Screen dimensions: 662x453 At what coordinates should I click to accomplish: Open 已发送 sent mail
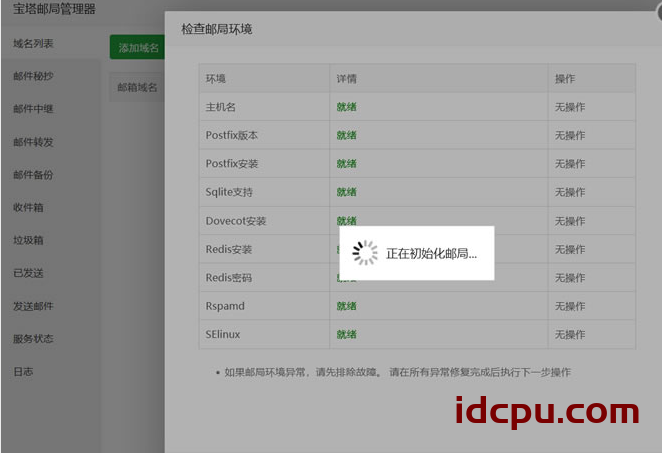(28, 273)
